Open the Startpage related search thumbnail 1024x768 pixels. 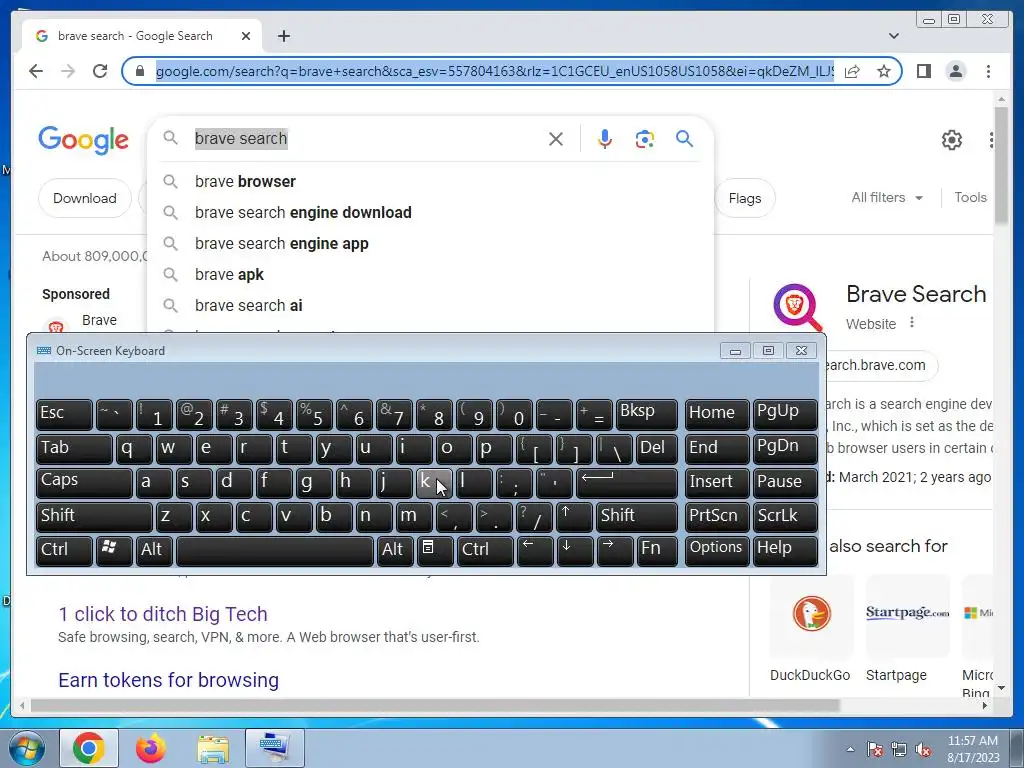pyautogui.click(x=907, y=615)
